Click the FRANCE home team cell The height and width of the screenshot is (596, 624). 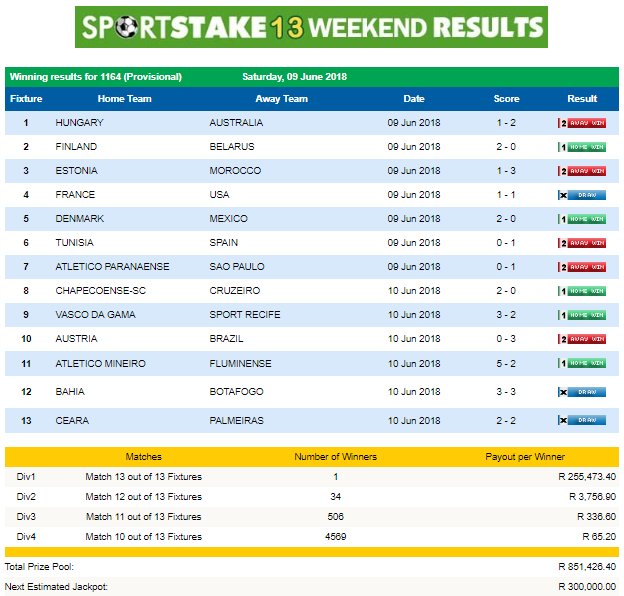[75, 195]
